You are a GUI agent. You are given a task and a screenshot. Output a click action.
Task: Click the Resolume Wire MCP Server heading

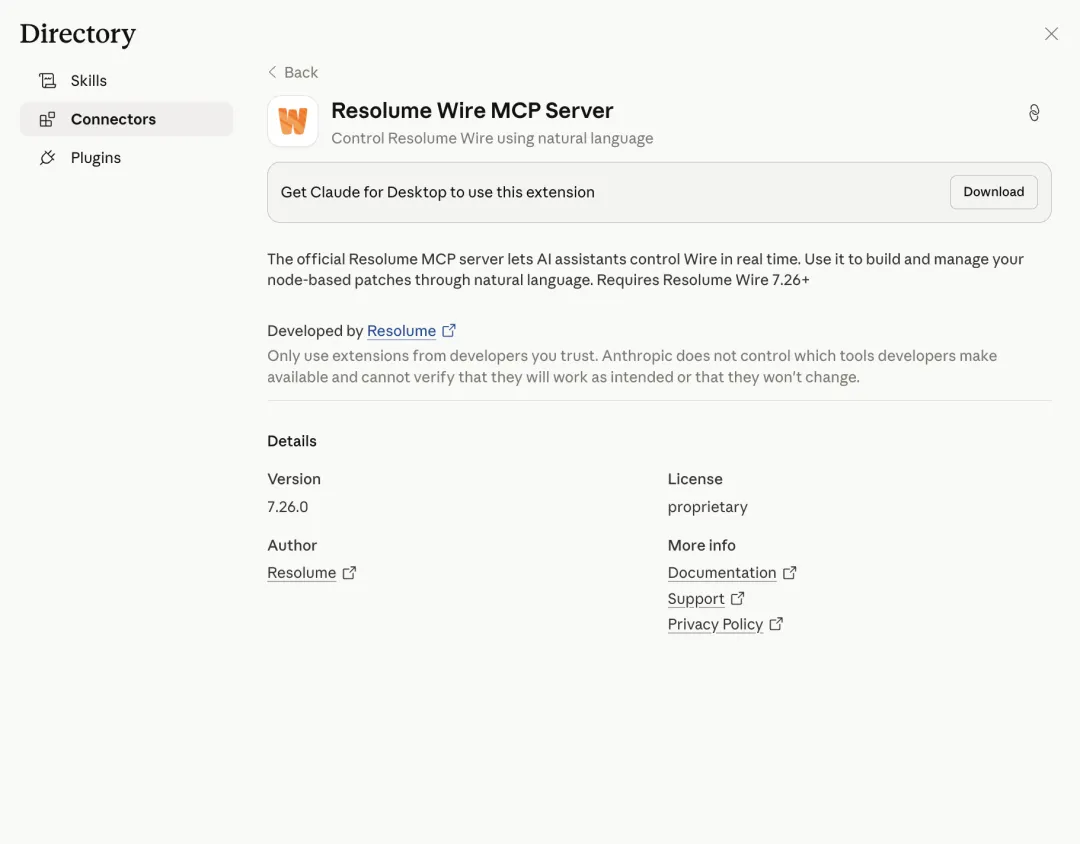point(472,111)
